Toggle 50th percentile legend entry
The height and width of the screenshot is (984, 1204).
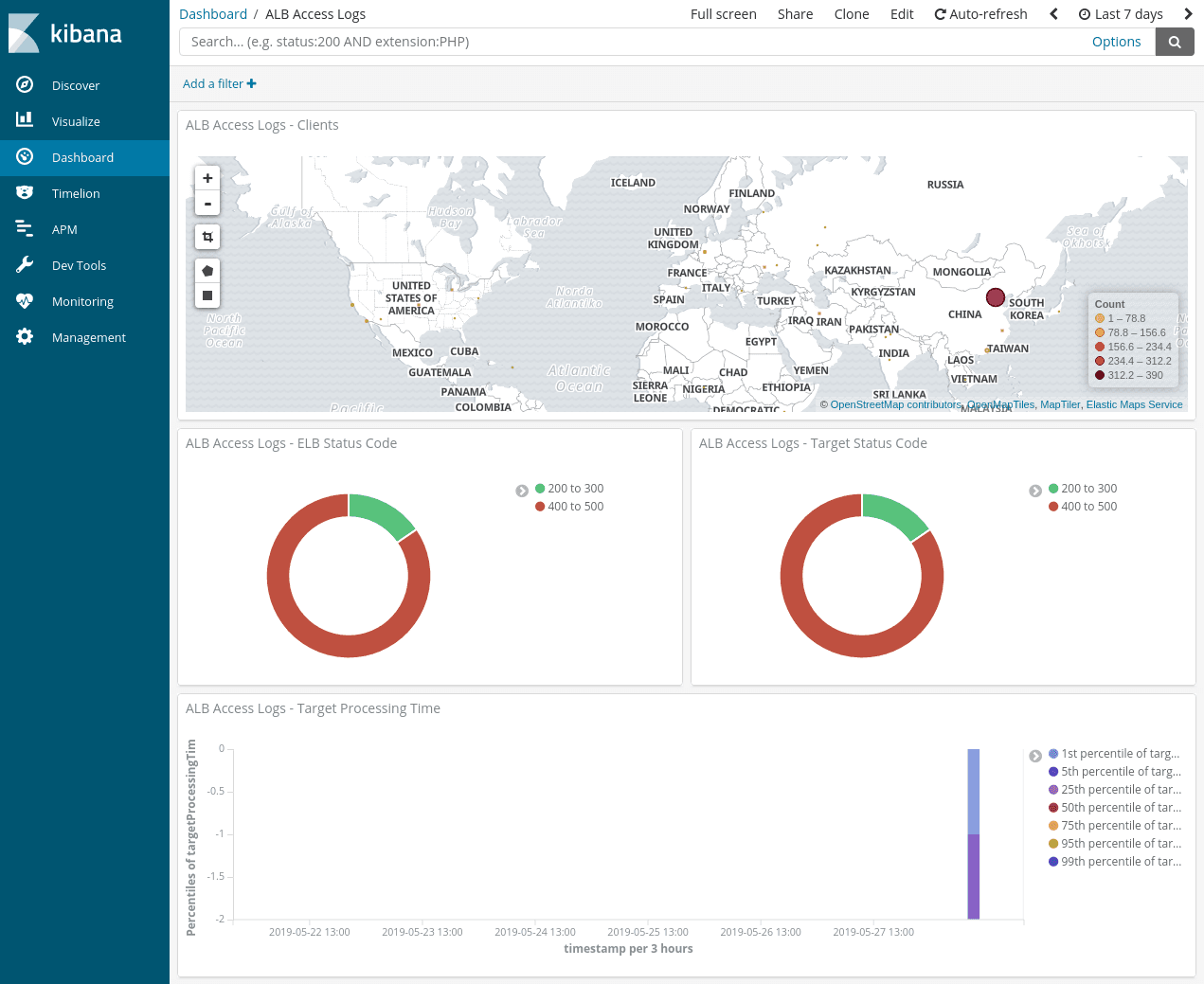(x=1115, y=808)
